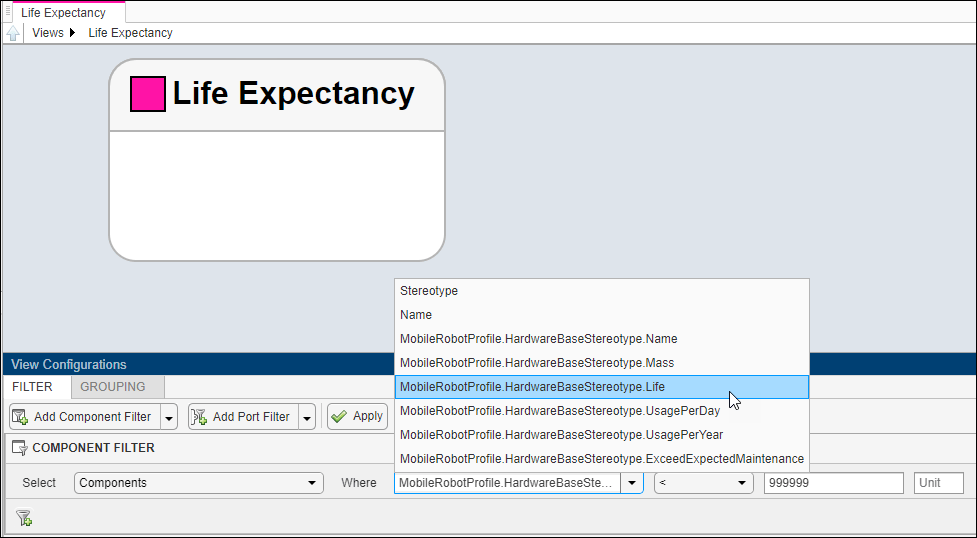Open the Add Component Filter dropdown arrow
This screenshot has height=538, width=977.
pos(169,417)
